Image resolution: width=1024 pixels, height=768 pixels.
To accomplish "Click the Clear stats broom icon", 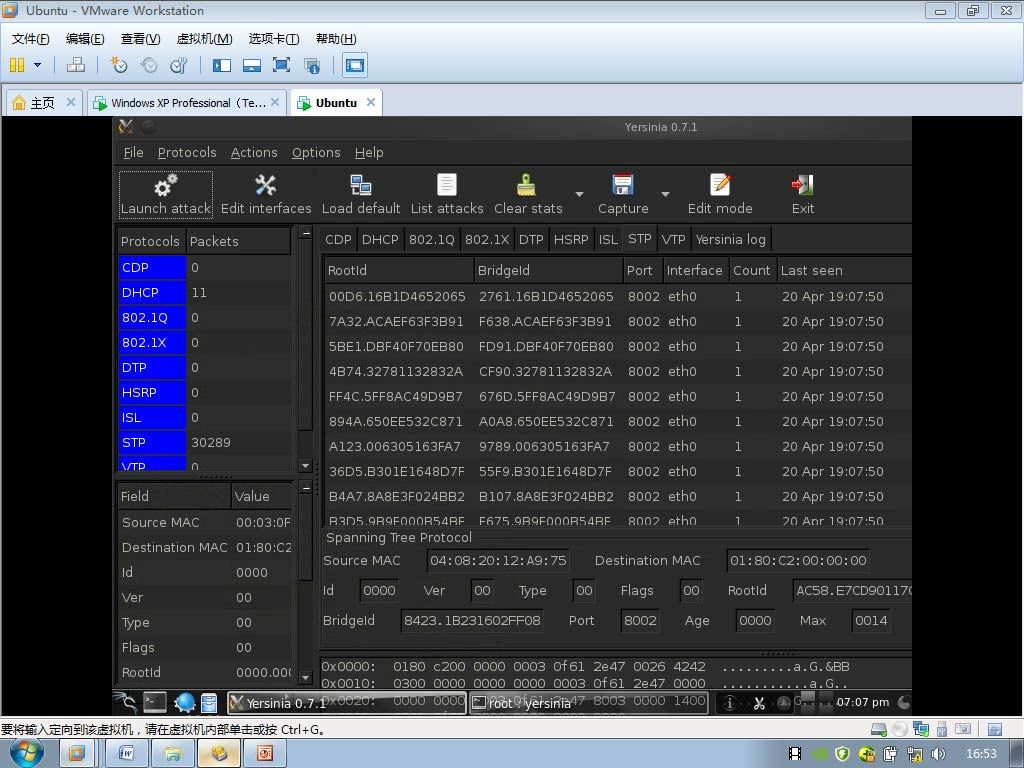I will tap(526, 185).
